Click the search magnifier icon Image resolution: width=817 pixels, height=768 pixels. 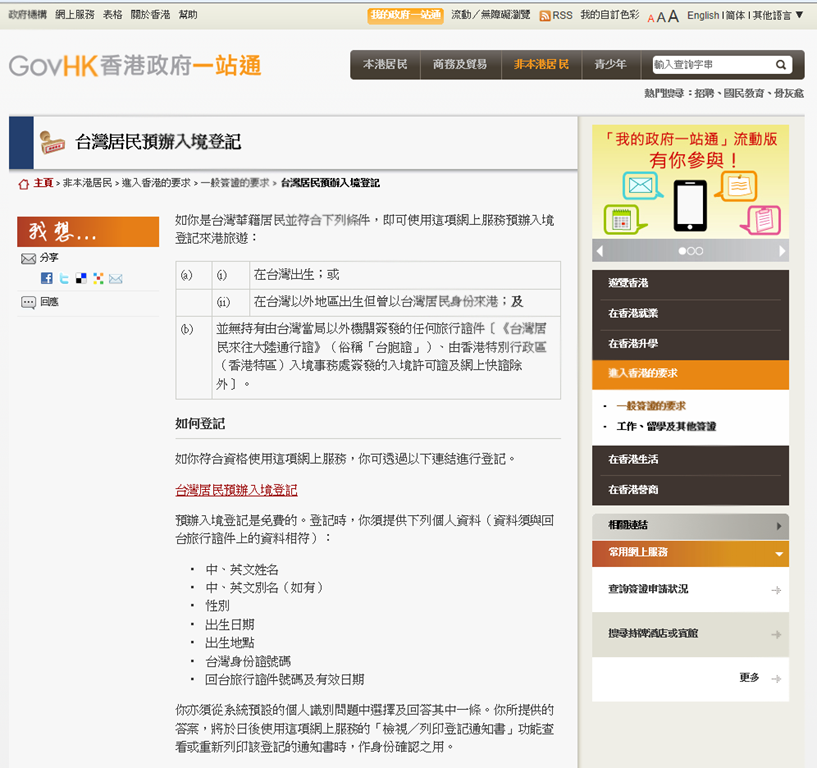click(x=781, y=65)
